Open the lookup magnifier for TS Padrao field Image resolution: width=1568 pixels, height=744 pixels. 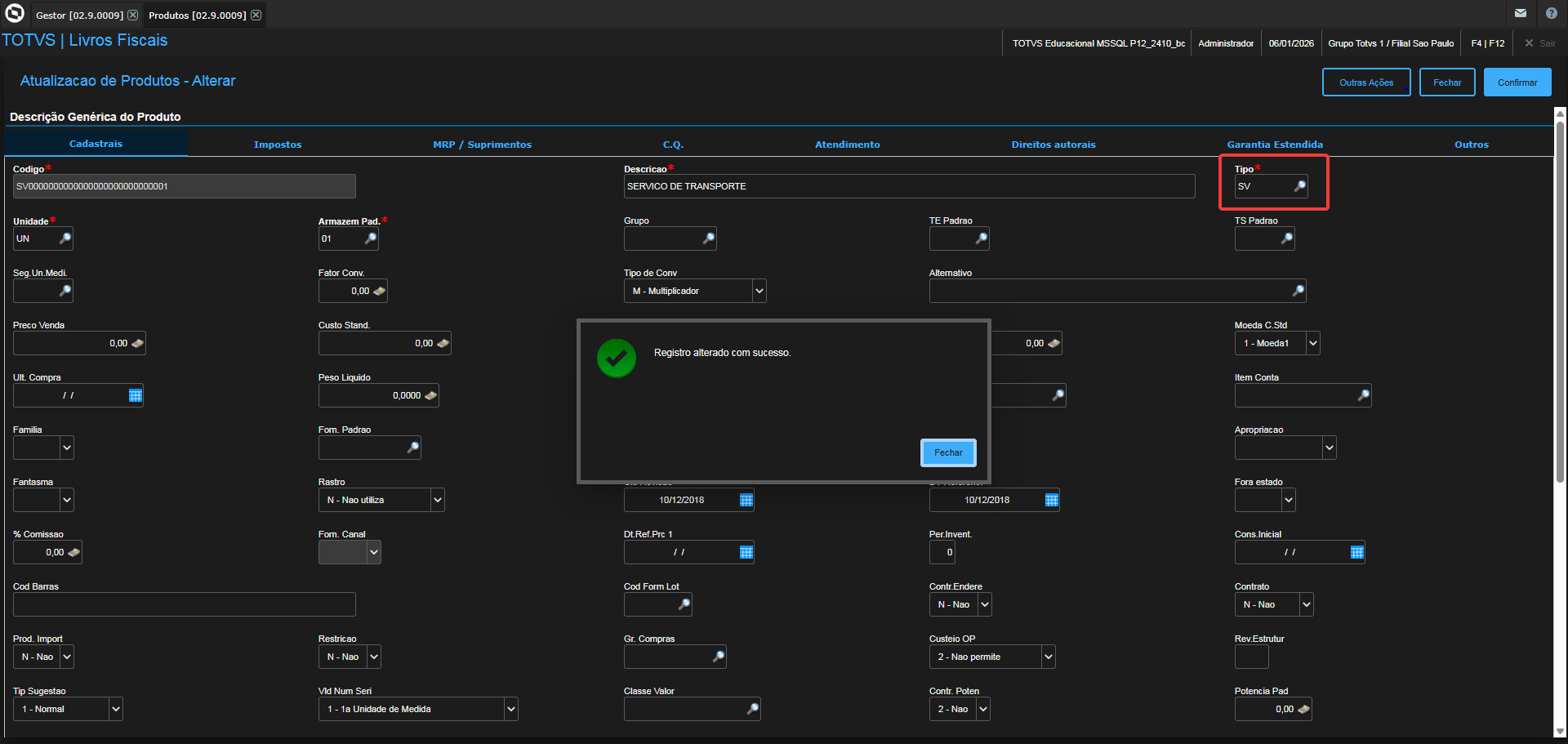pos(1287,238)
